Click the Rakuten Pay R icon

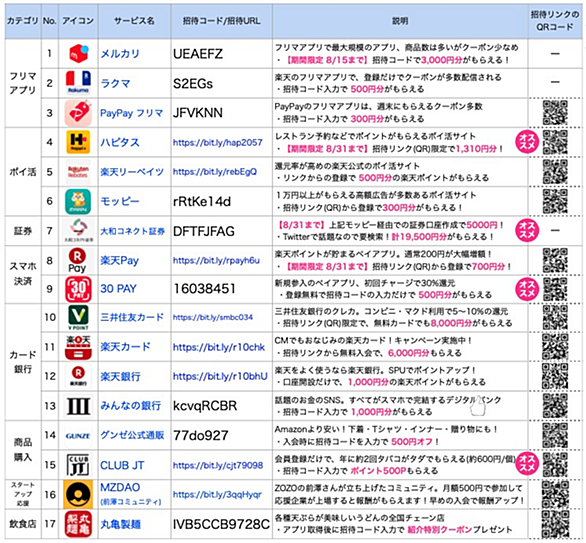pyautogui.click(x=77, y=260)
